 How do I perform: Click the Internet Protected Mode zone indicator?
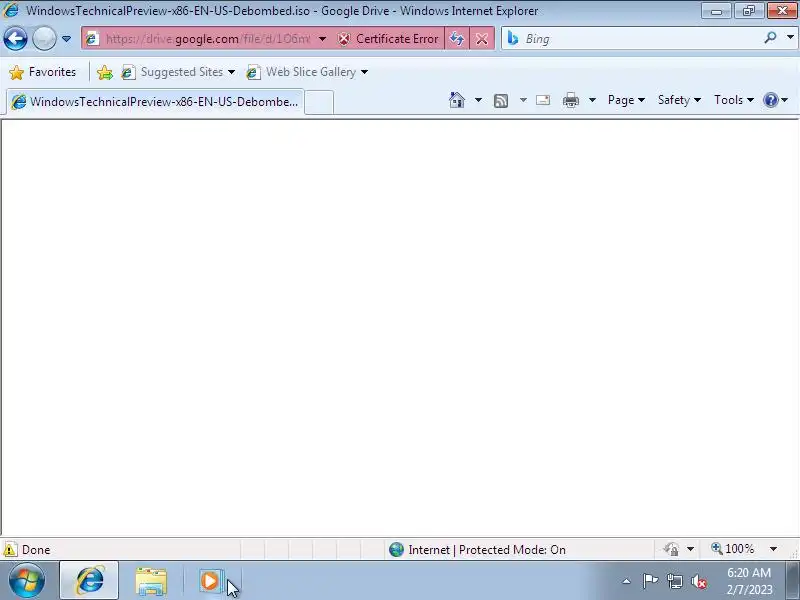(x=477, y=549)
